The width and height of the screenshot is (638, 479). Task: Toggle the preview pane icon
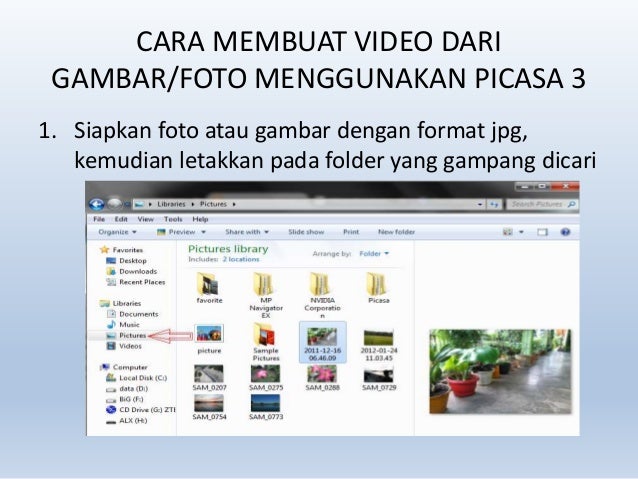542,232
